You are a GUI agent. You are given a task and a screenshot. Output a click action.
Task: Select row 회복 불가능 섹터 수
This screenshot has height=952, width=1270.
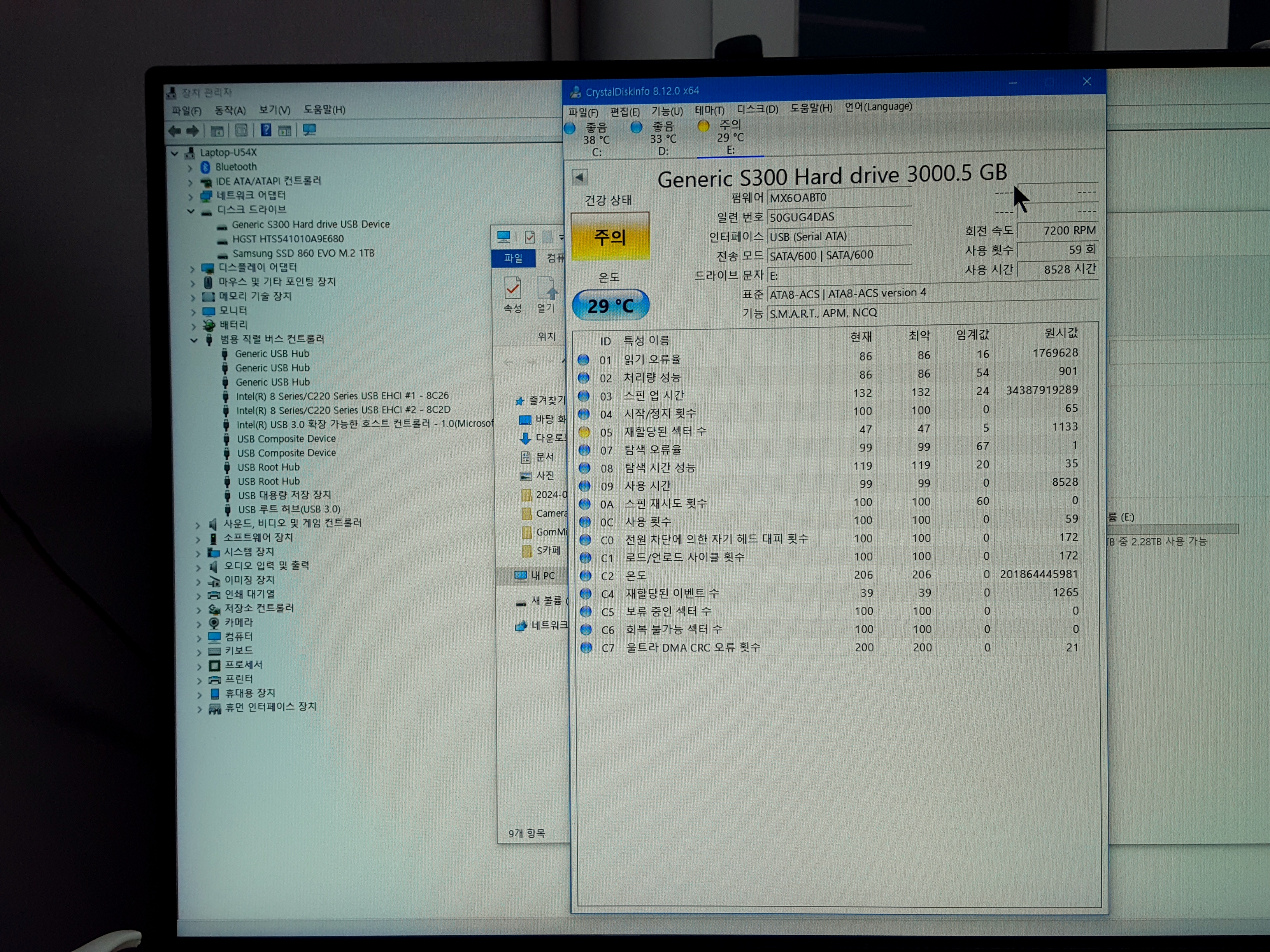[x=830, y=629]
